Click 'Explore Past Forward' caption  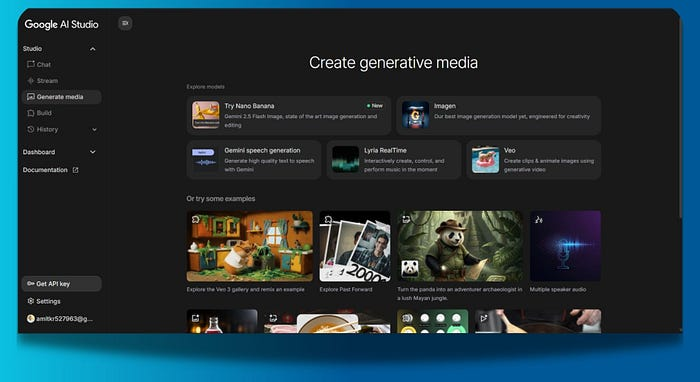346,289
